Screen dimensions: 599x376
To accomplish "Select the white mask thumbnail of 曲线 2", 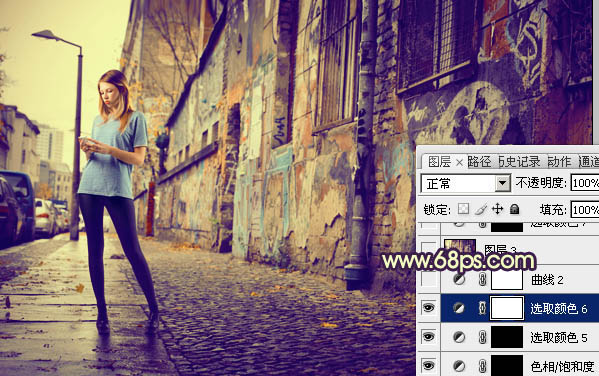I will tap(507, 280).
